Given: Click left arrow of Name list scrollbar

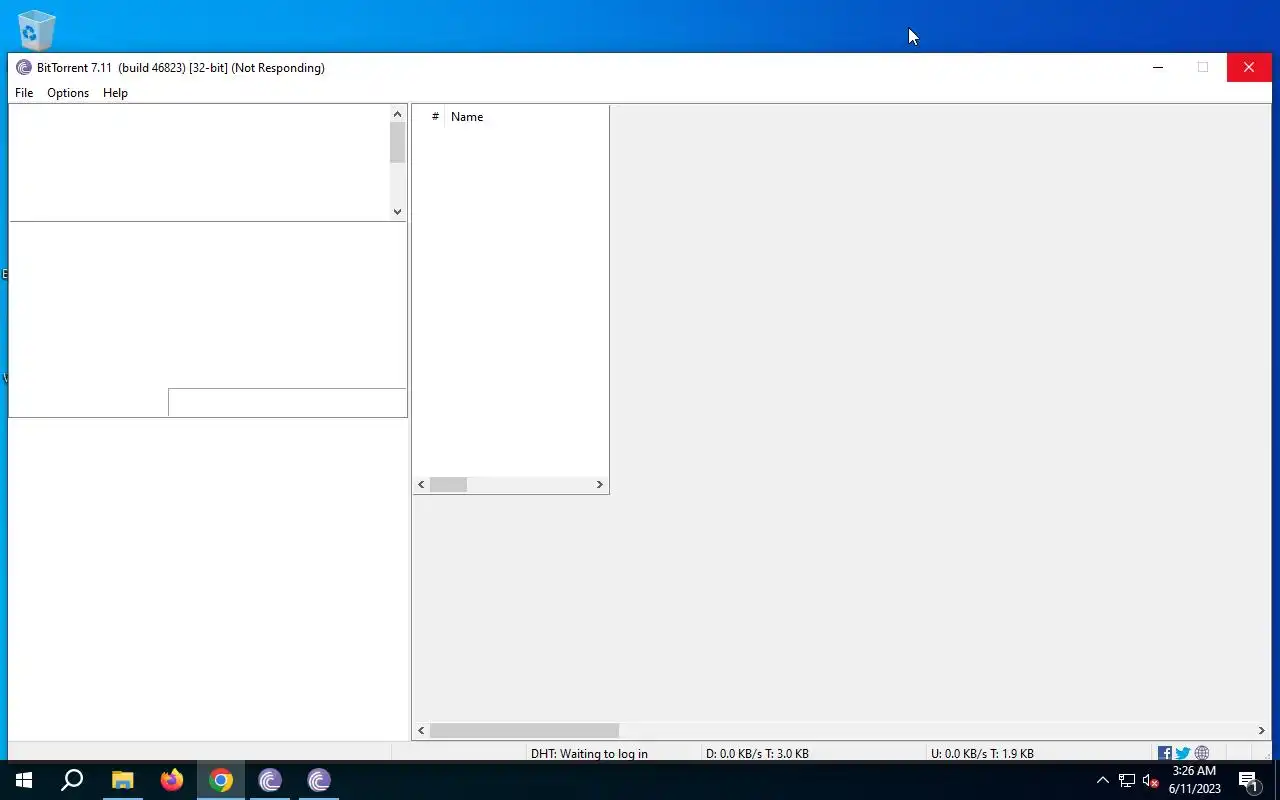Looking at the screenshot, I should click(x=422, y=485).
